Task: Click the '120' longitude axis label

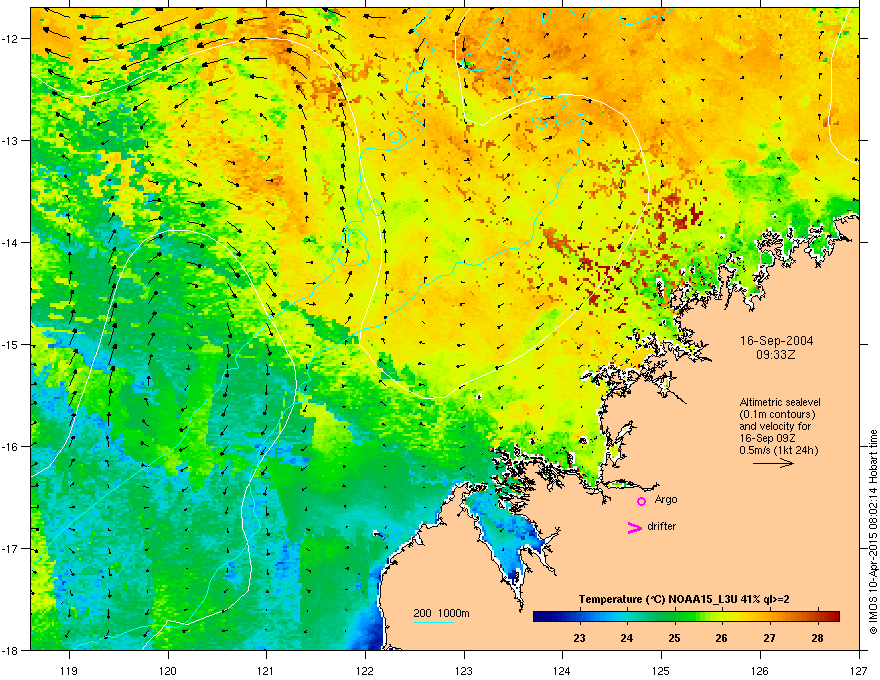Action: tap(168, 671)
